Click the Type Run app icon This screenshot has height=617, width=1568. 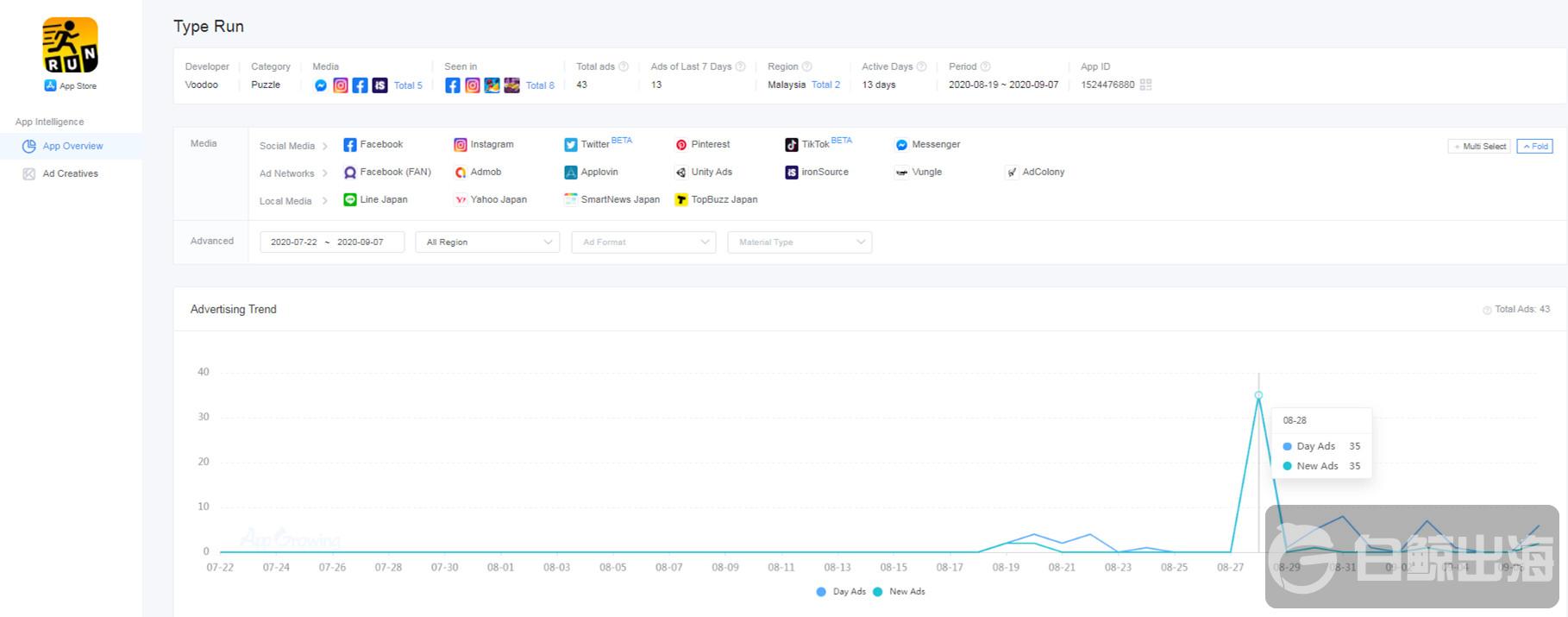70,45
